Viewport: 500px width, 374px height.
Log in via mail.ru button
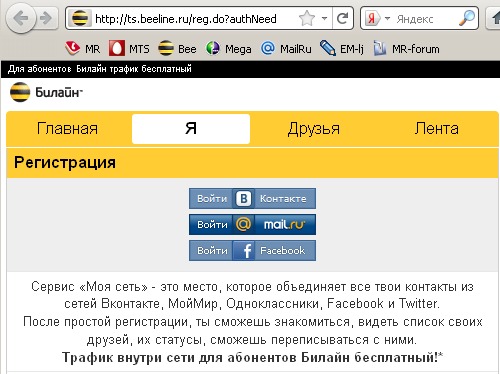(252, 224)
